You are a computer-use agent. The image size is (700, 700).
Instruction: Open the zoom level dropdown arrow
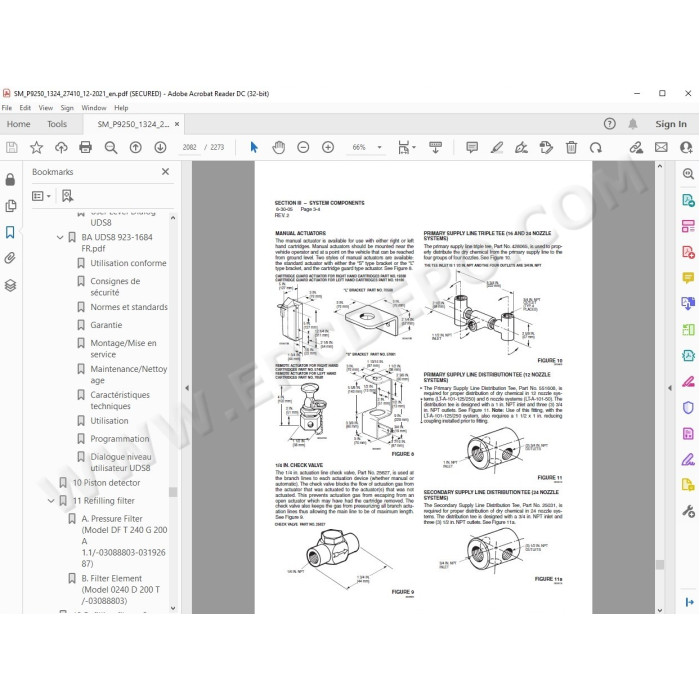click(x=379, y=147)
